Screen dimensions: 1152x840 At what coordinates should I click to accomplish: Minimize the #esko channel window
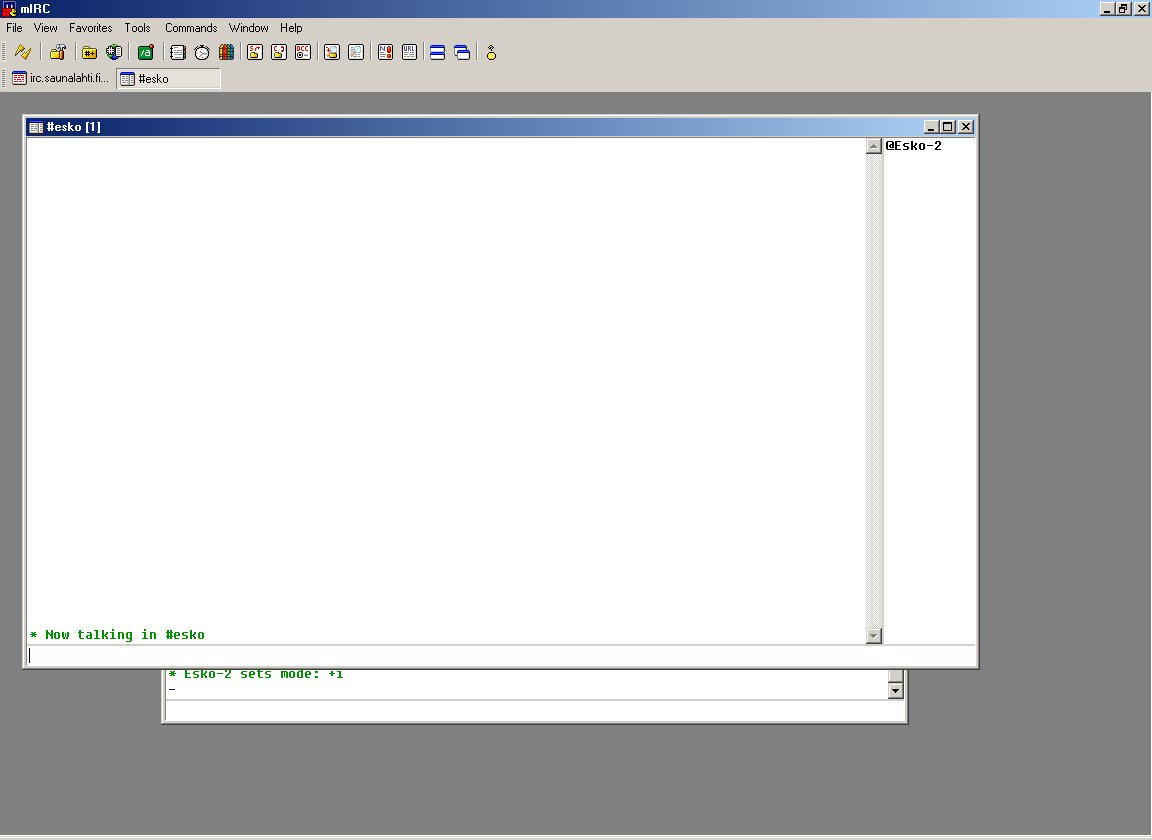pos(931,127)
